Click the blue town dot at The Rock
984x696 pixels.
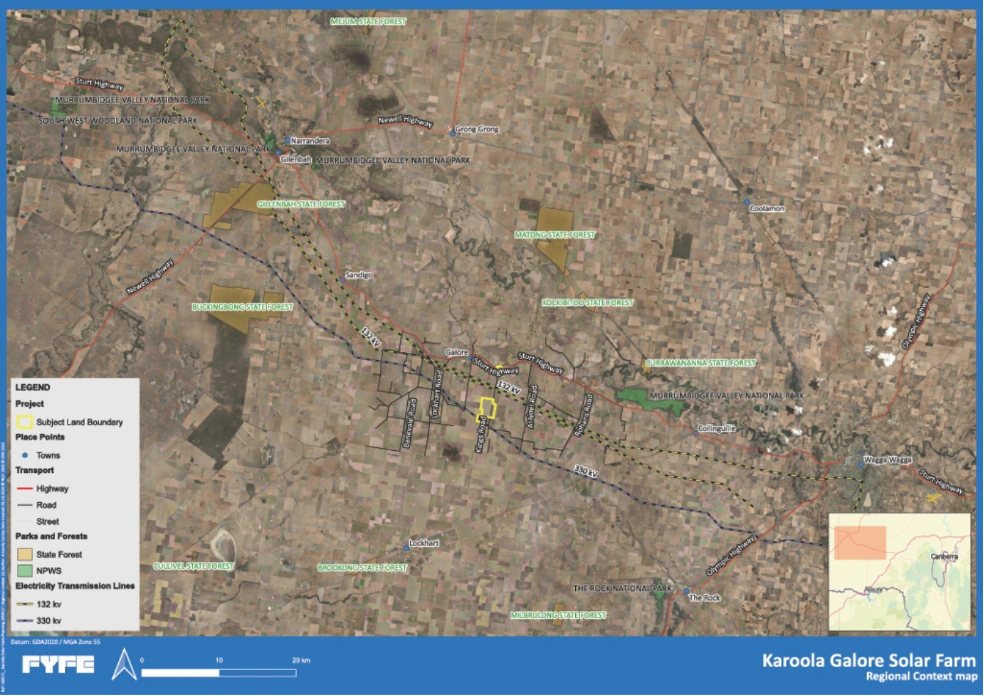(x=687, y=592)
